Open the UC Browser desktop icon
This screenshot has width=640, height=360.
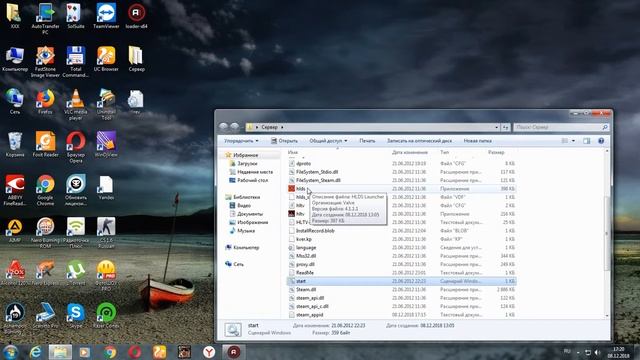pos(106,58)
